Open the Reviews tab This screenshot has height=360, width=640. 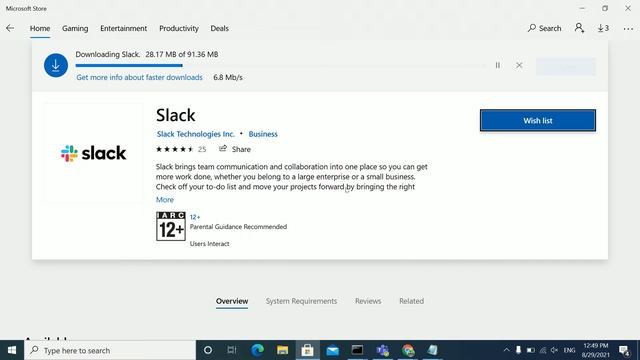[368, 301]
